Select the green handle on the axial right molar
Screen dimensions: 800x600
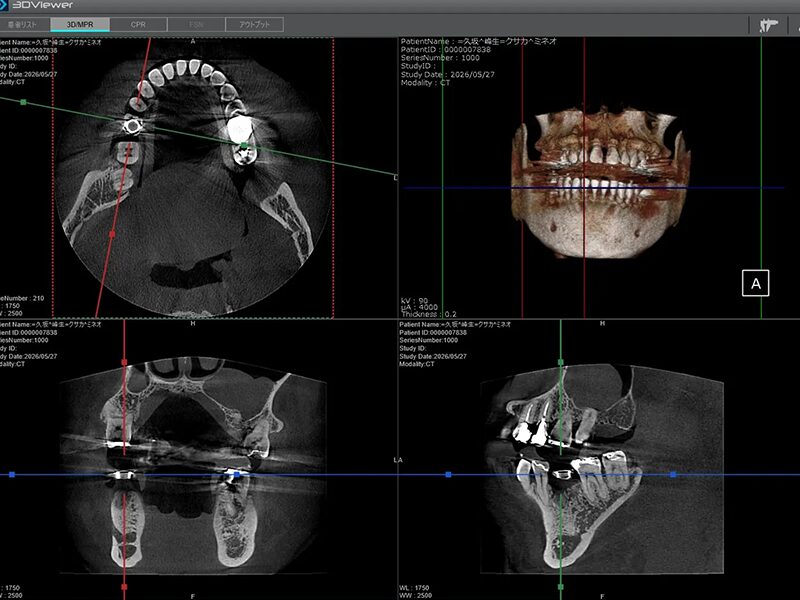(244, 146)
